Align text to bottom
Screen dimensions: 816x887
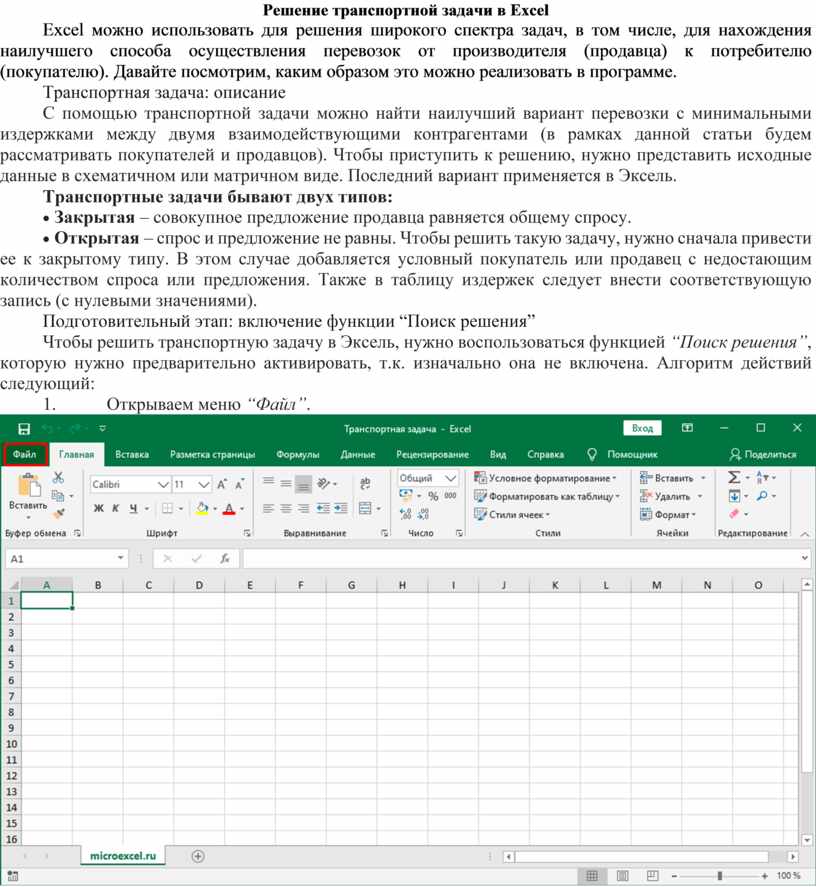point(303,484)
